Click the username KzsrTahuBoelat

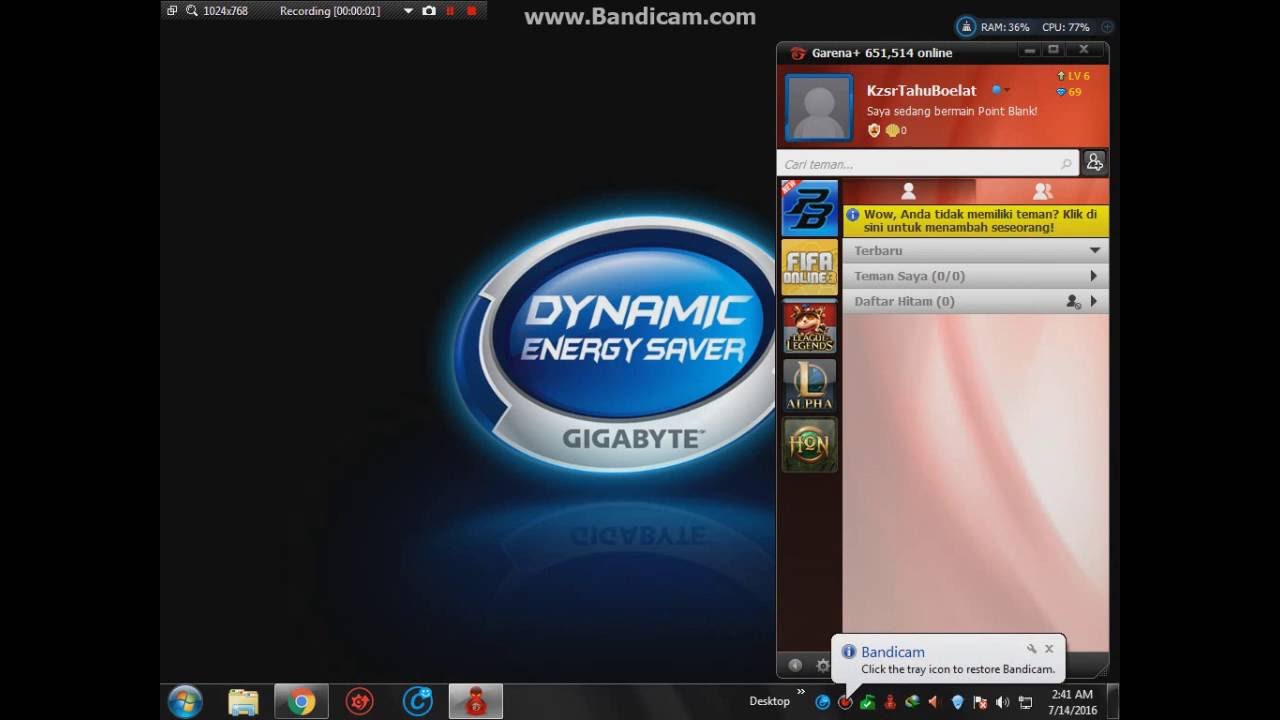[921, 90]
